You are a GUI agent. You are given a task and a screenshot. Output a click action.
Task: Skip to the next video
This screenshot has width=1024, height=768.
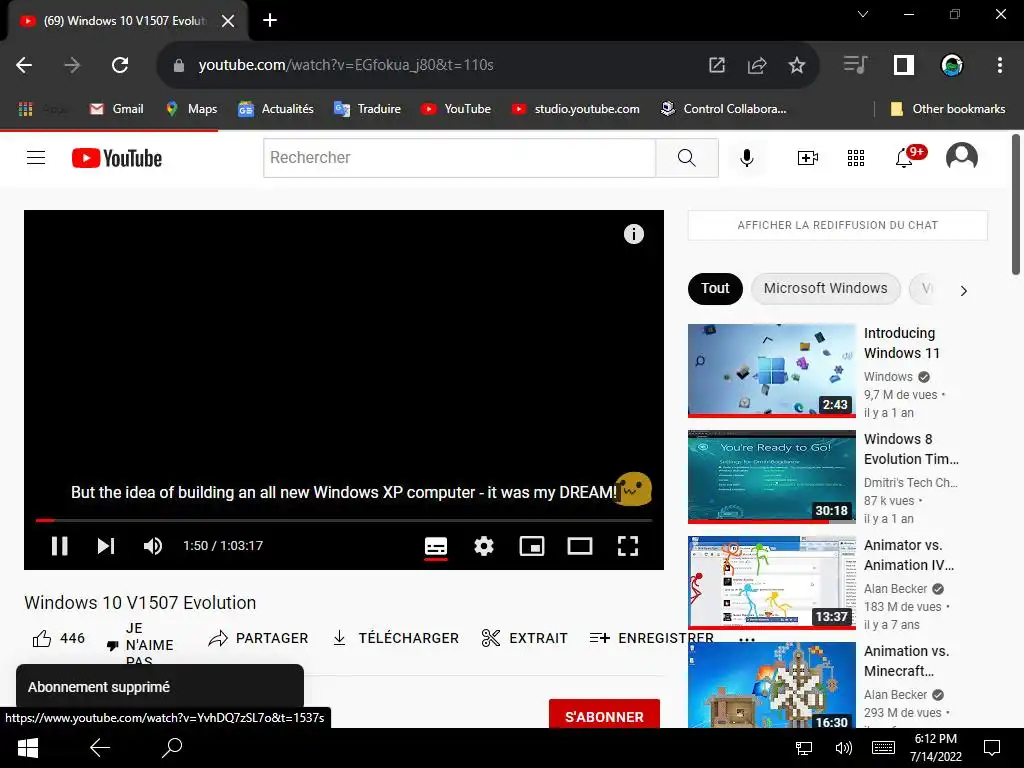pyautogui.click(x=106, y=546)
